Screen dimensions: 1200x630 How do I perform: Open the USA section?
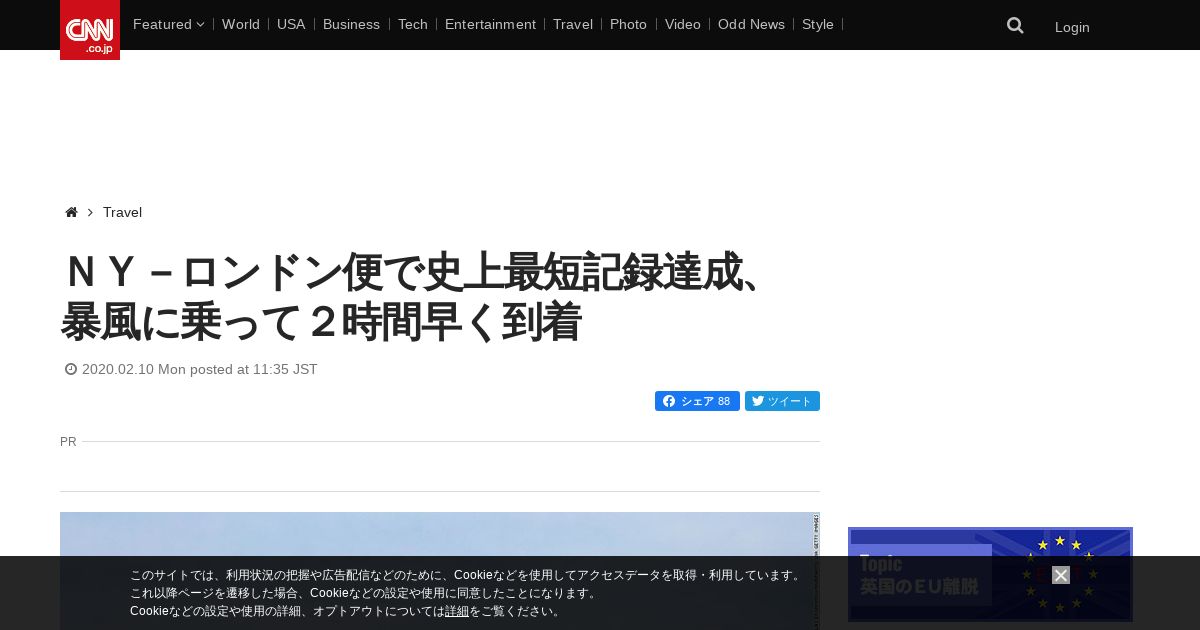point(291,24)
